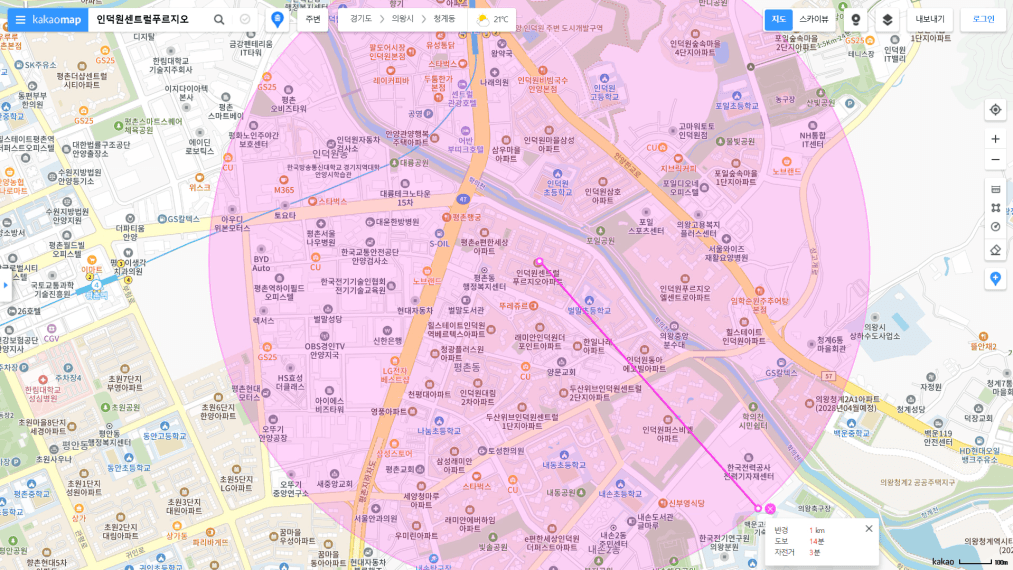Click the 대륭테크노타운 15차 label

[x=405, y=198]
